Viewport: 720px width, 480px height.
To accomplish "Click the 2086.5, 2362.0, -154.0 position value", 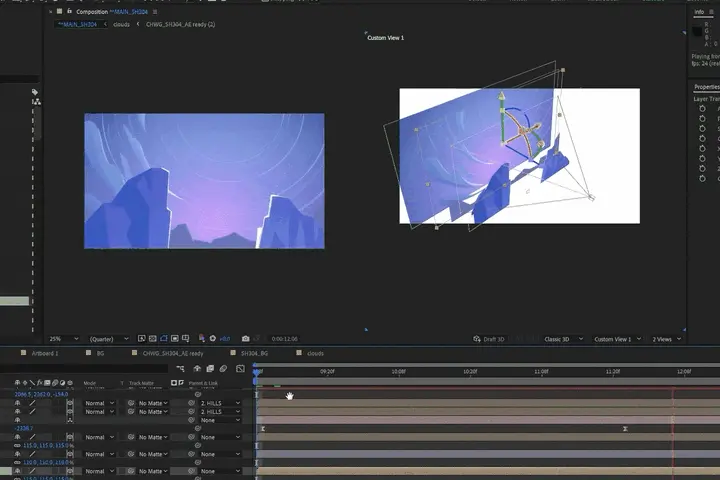I will point(41,394).
